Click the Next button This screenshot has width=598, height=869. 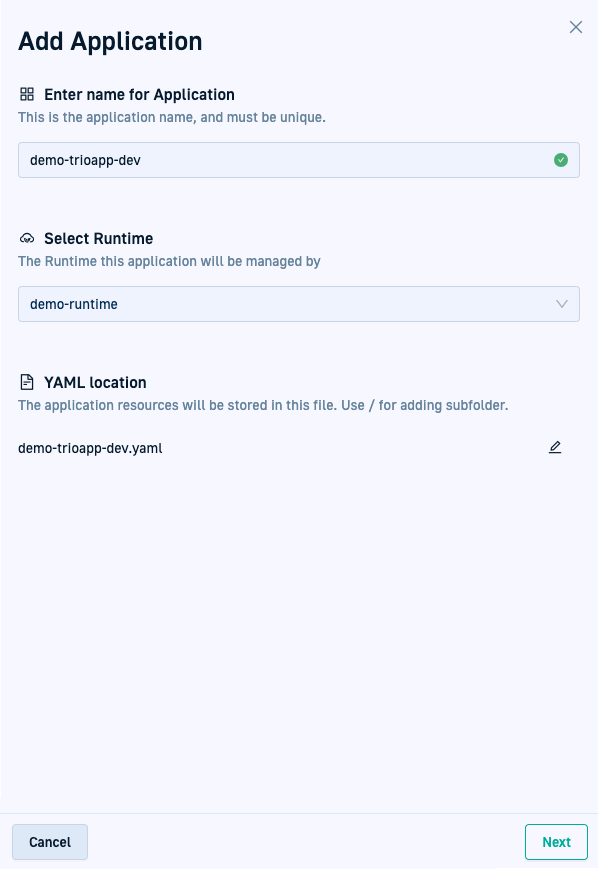[556, 842]
